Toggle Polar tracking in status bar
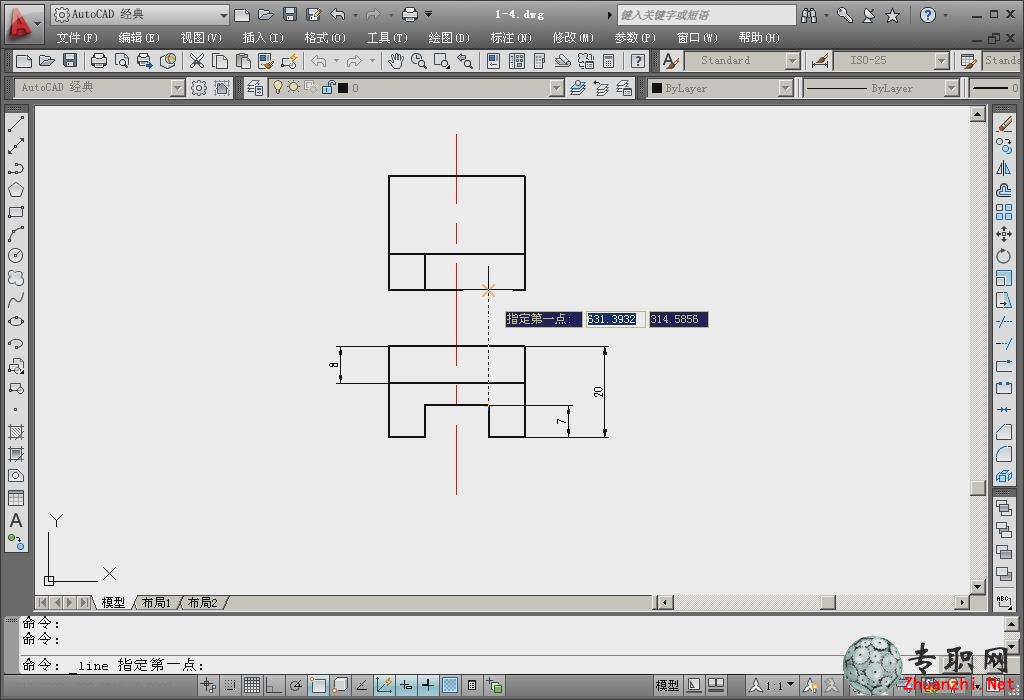 [x=296, y=685]
